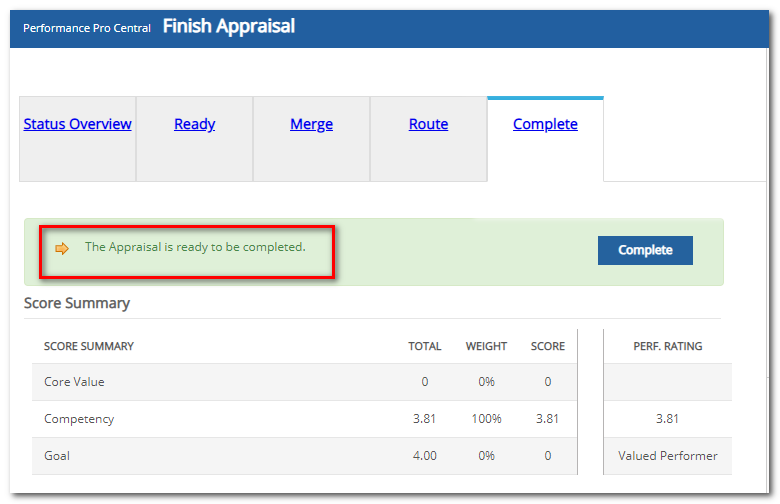The height and width of the screenshot is (504, 780).
Task: Open the Status Overview tab
Action: [x=78, y=124]
